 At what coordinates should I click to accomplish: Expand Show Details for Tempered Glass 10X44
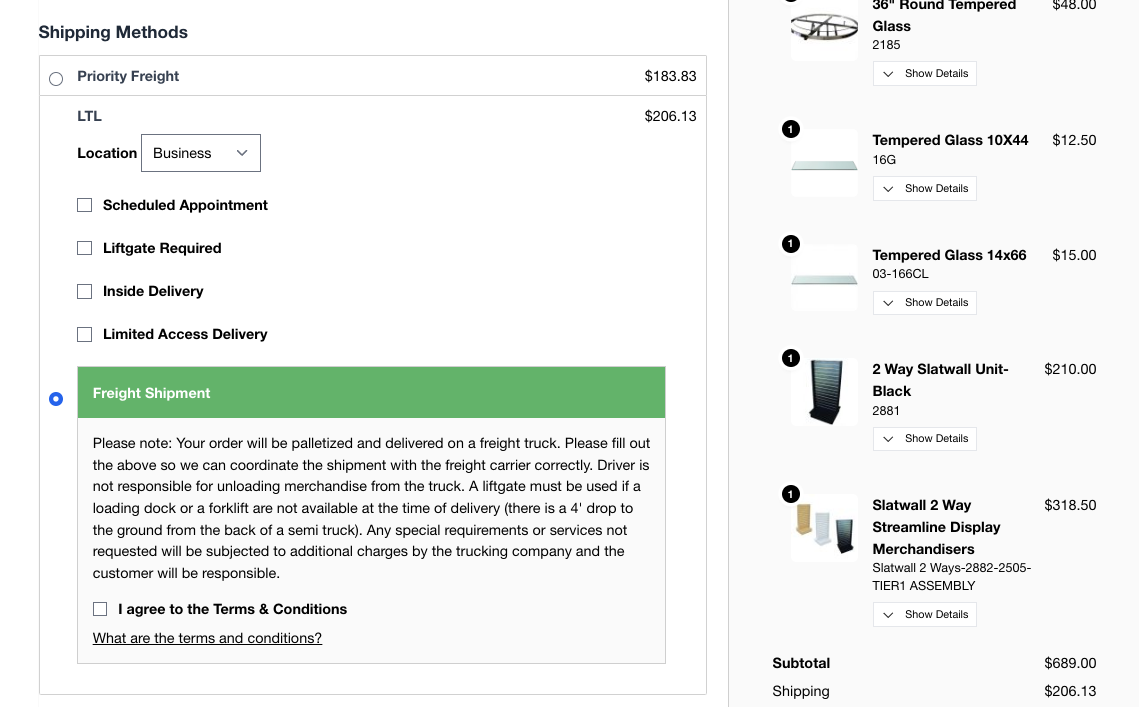point(924,189)
